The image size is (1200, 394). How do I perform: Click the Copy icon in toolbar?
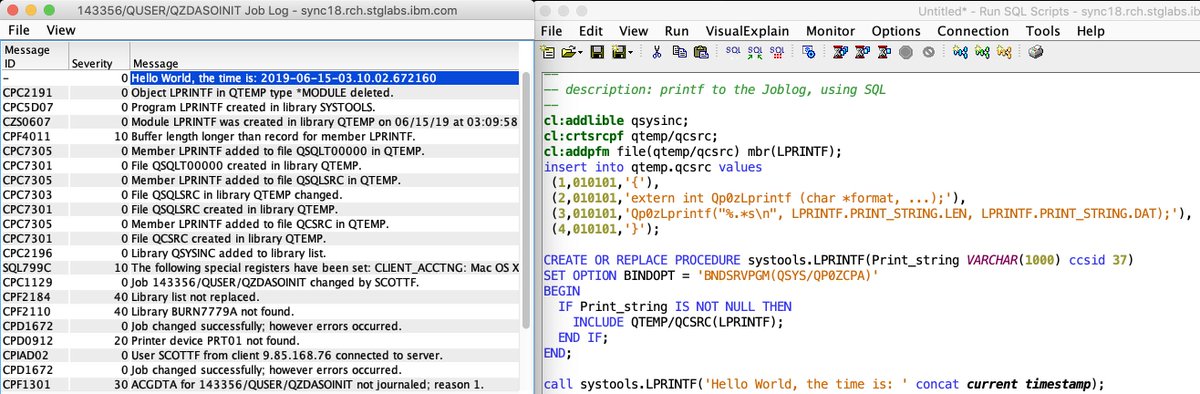click(x=679, y=52)
